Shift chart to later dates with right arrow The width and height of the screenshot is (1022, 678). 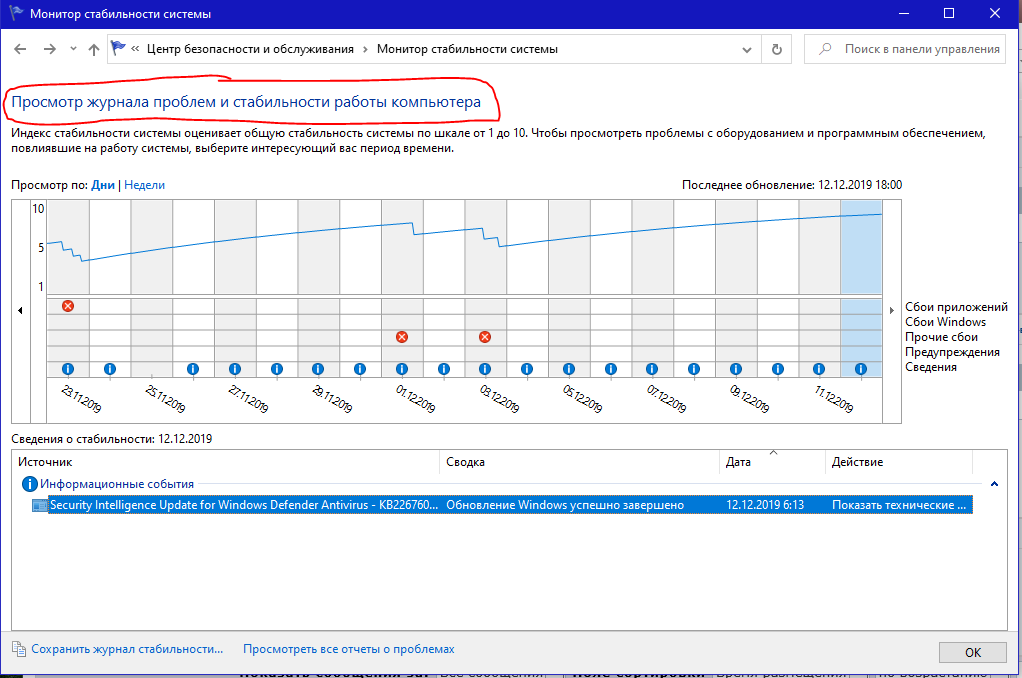(x=892, y=310)
